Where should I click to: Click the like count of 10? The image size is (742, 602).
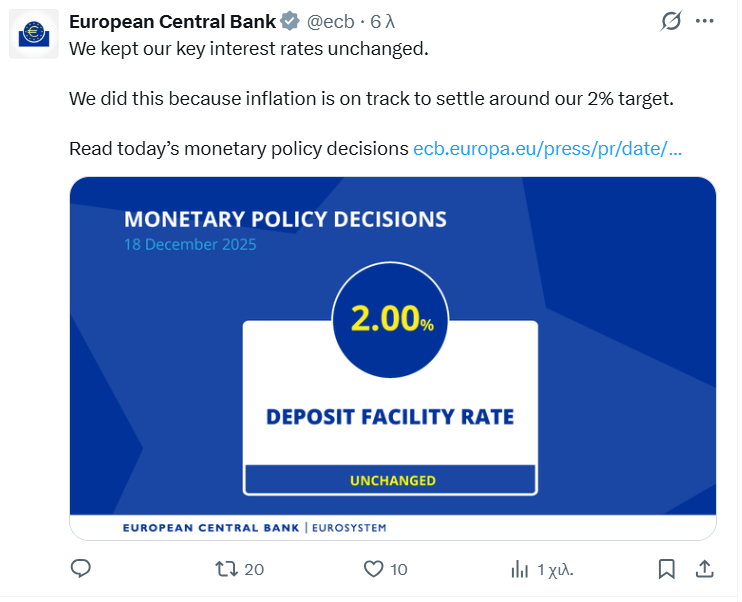tap(399, 569)
